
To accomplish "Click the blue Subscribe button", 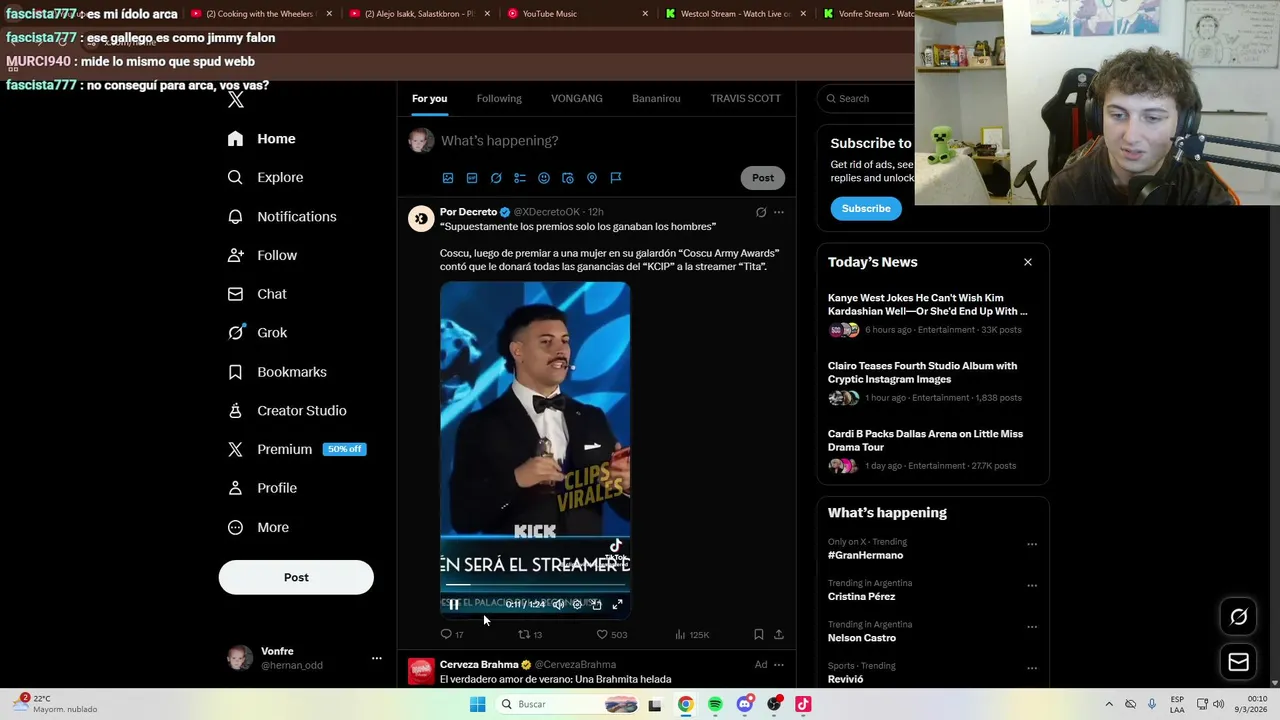I will tap(866, 208).
